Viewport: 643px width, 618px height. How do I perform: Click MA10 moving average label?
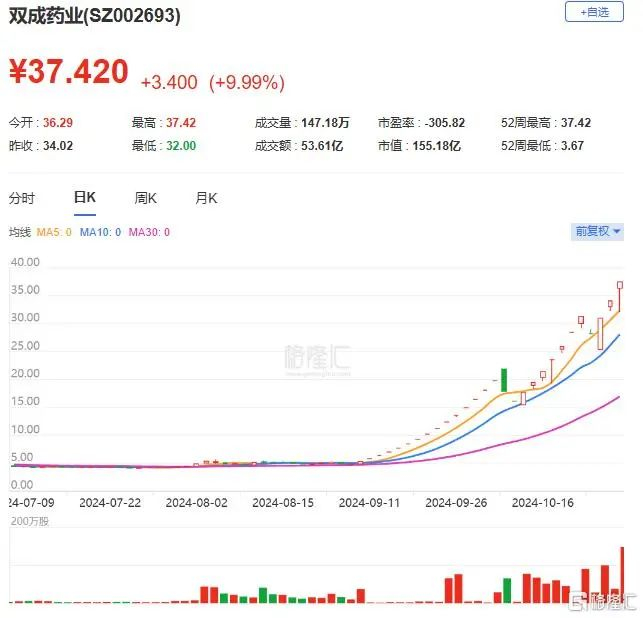coord(100,233)
